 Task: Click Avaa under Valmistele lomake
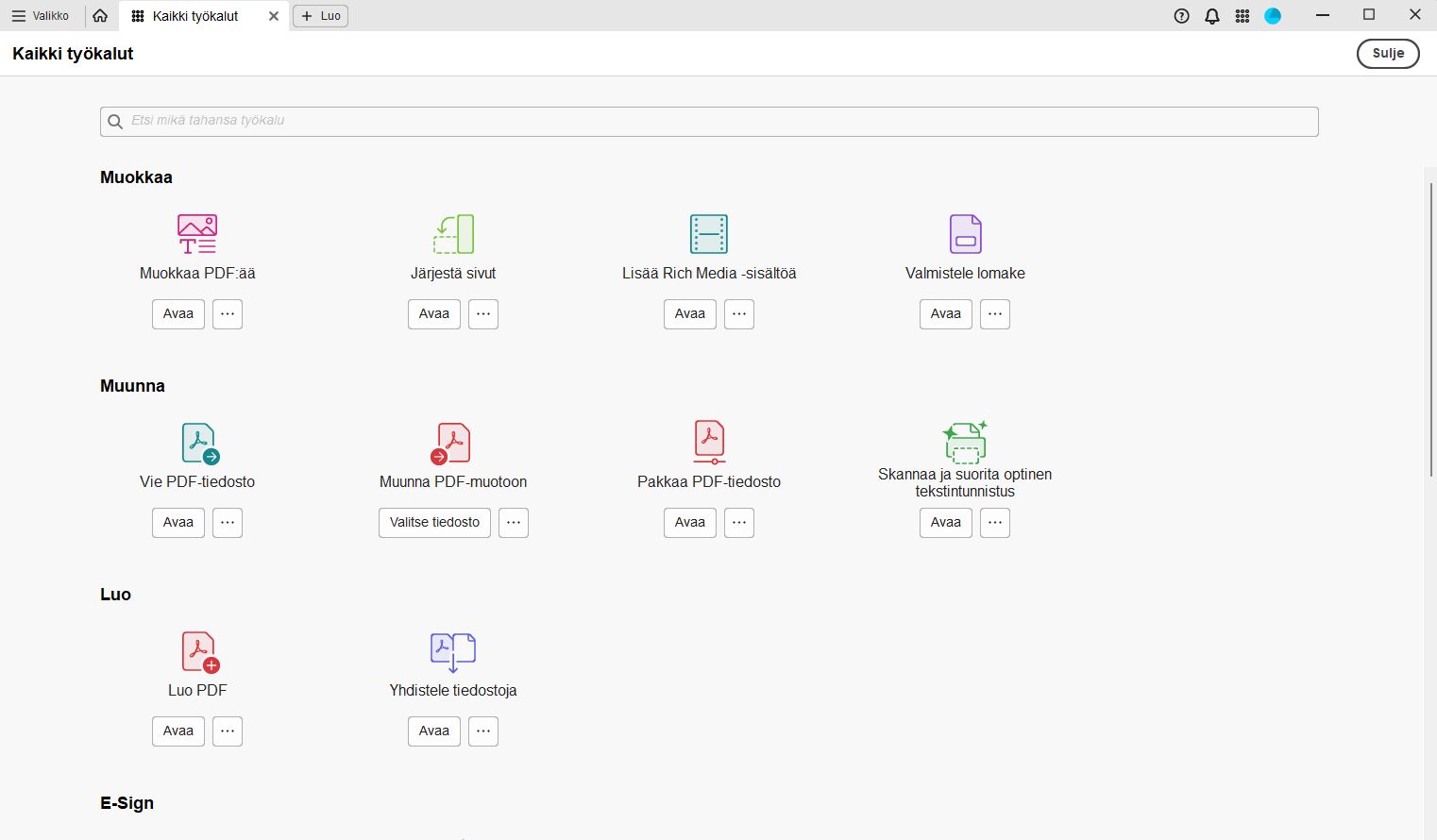(x=946, y=314)
